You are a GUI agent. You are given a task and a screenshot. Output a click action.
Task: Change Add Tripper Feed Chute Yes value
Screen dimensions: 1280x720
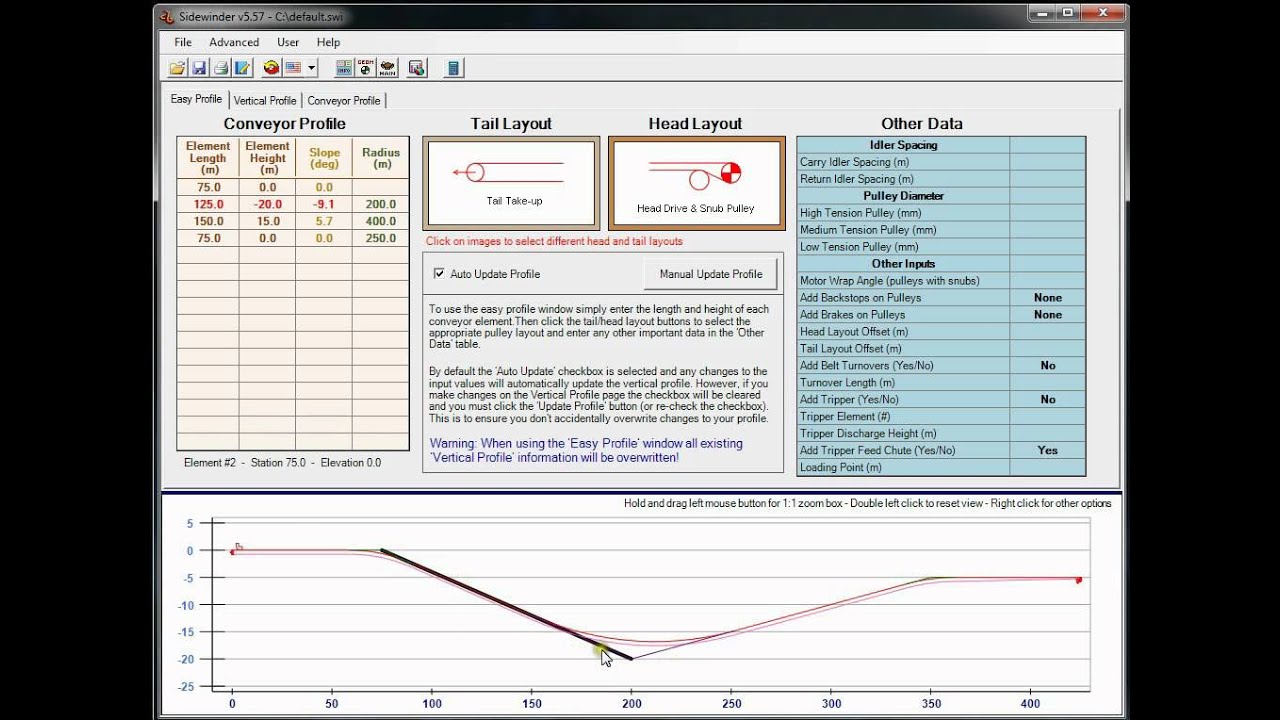click(1047, 451)
